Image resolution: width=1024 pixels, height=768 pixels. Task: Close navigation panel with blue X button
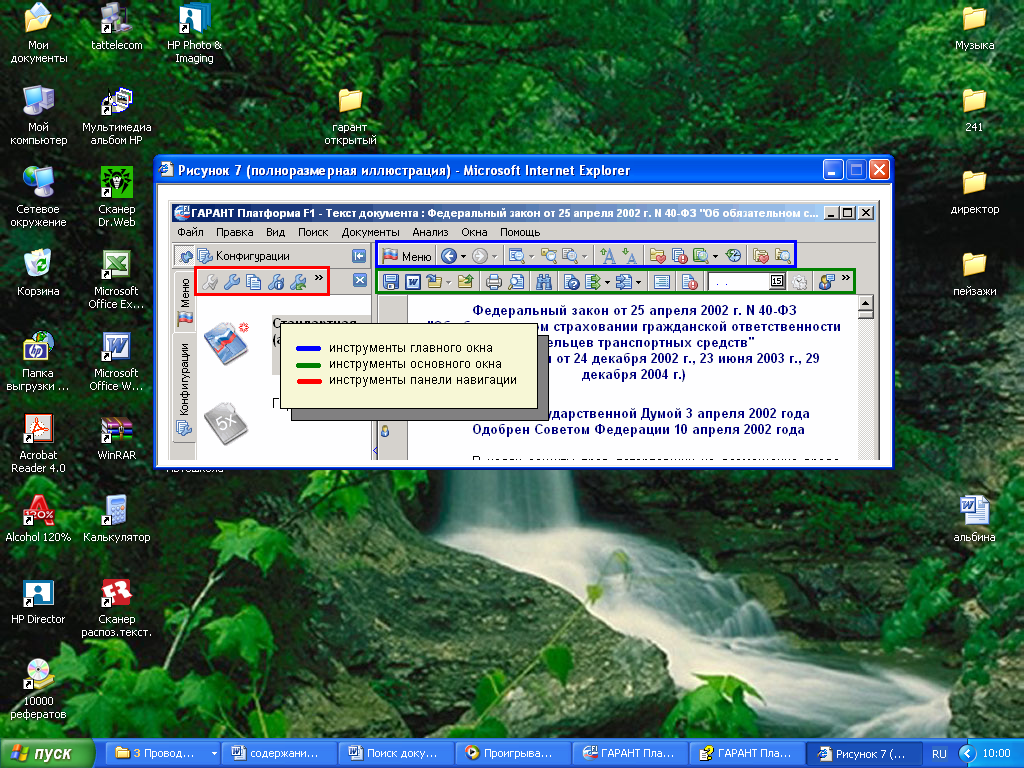click(360, 280)
